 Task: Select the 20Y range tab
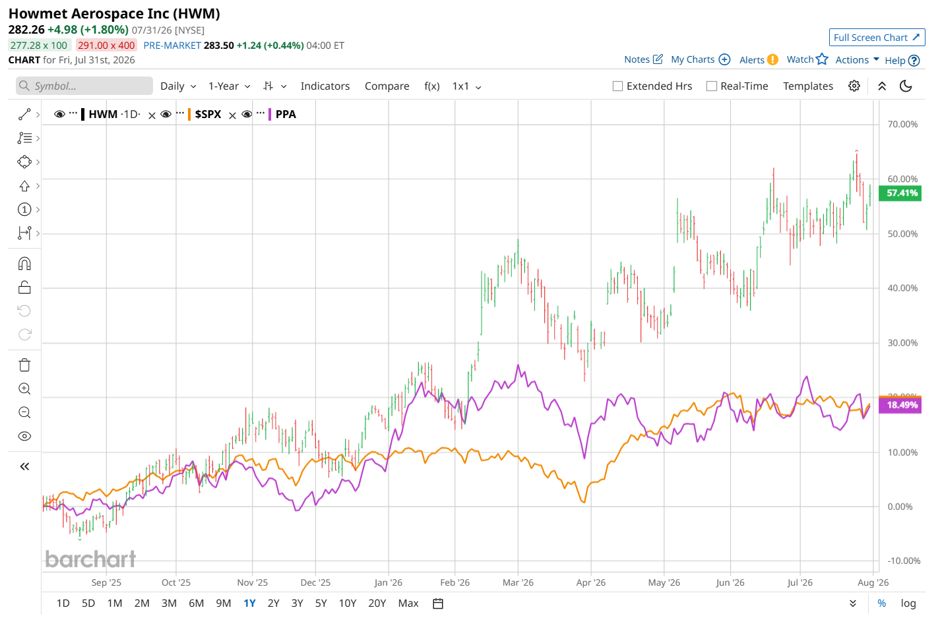377,603
